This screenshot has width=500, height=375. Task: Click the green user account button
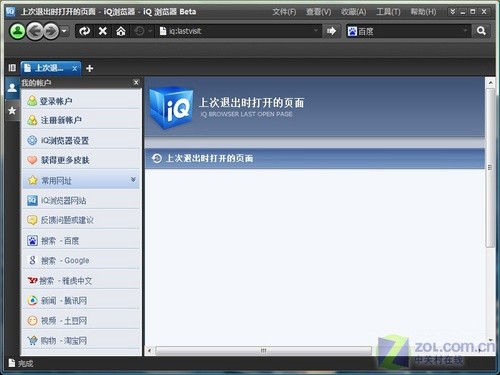click(x=17, y=31)
